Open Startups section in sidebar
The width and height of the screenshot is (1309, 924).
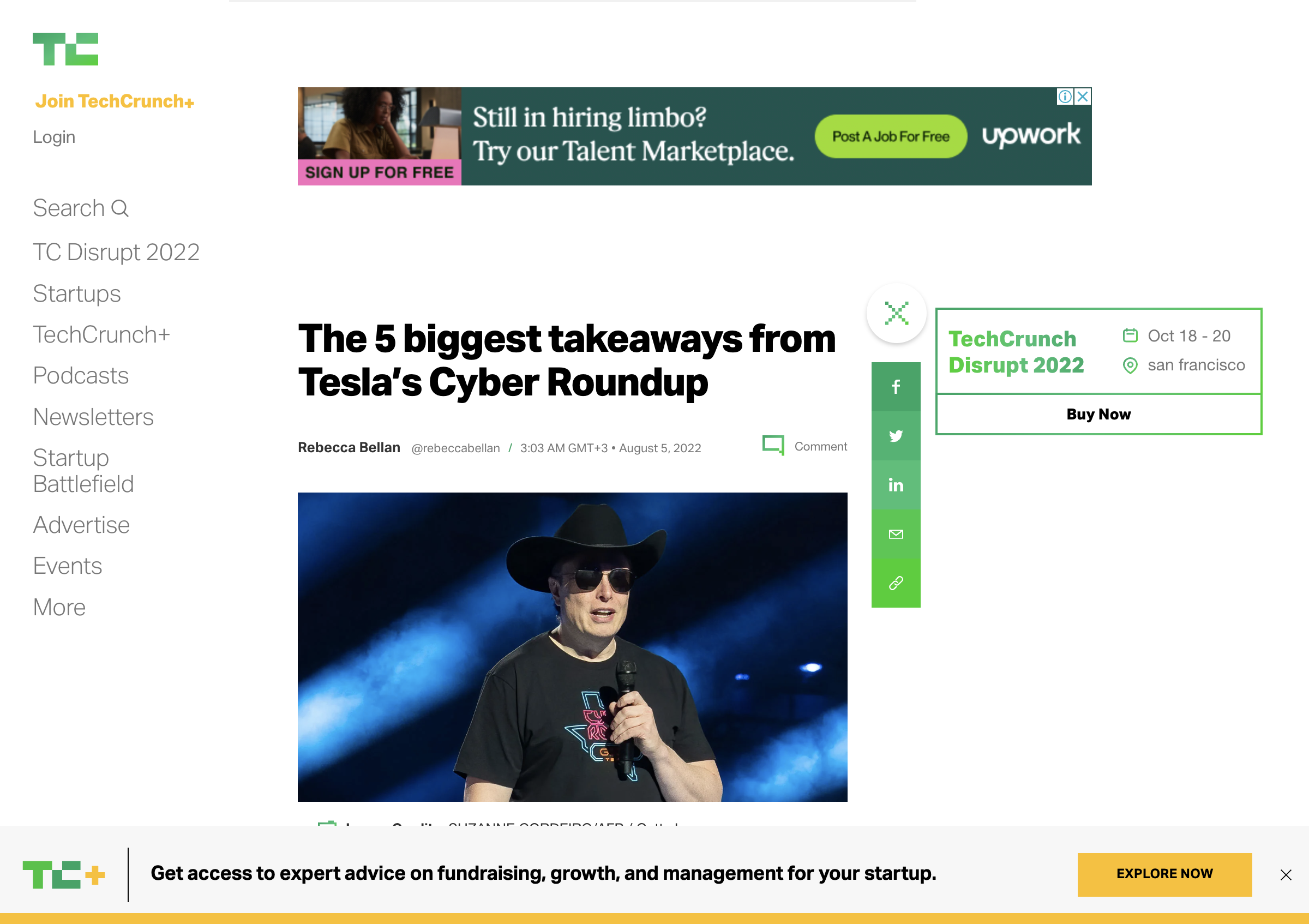[x=77, y=293]
